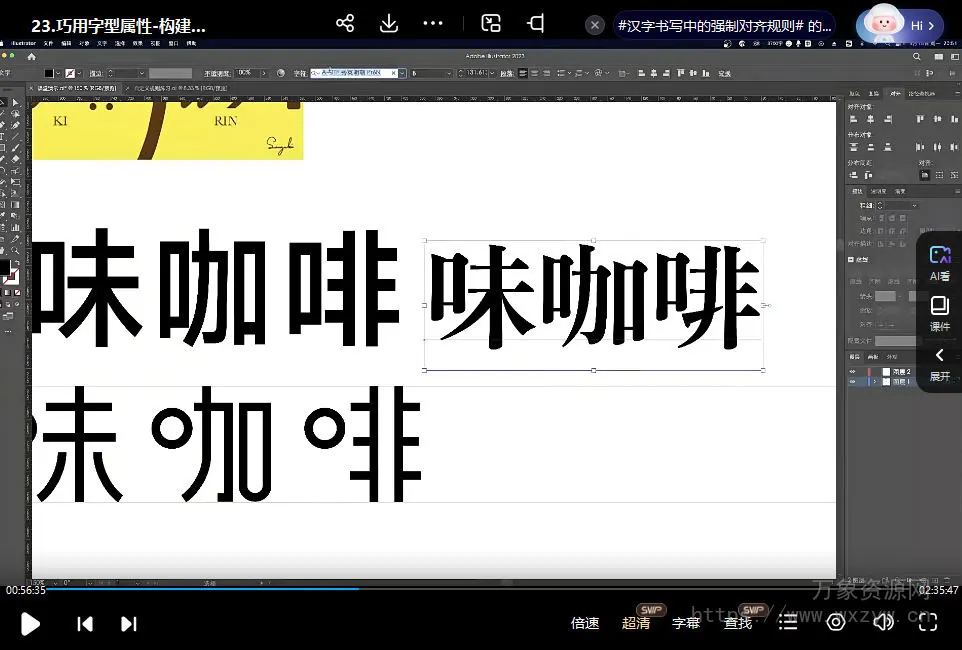
Task: Enter fullscreen mode in the video player
Action: [928, 623]
